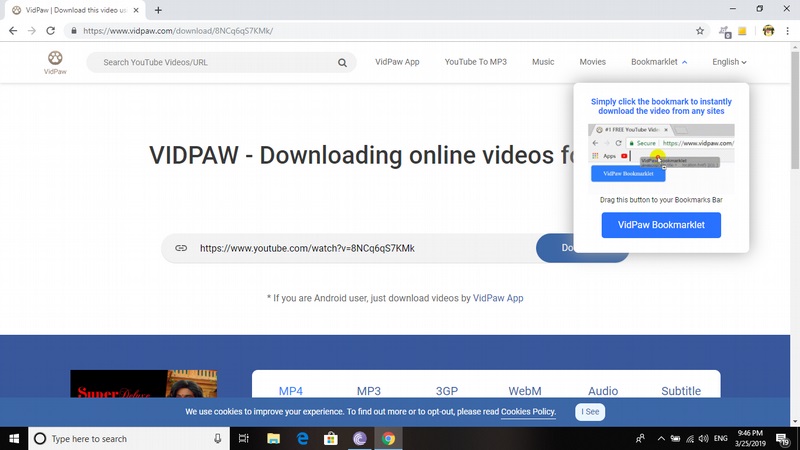Show hidden system tray icons
This screenshot has height=450, width=800.
pyautogui.click(x=661, y=439)
